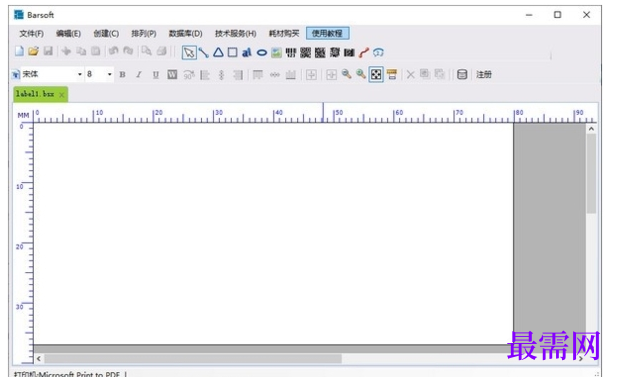Image resolution: width=619 pixels, height=377 pixels.
Task: Click the horizontal scrollbar thumb
Action: pyautogui.click(x=193, y=358)
